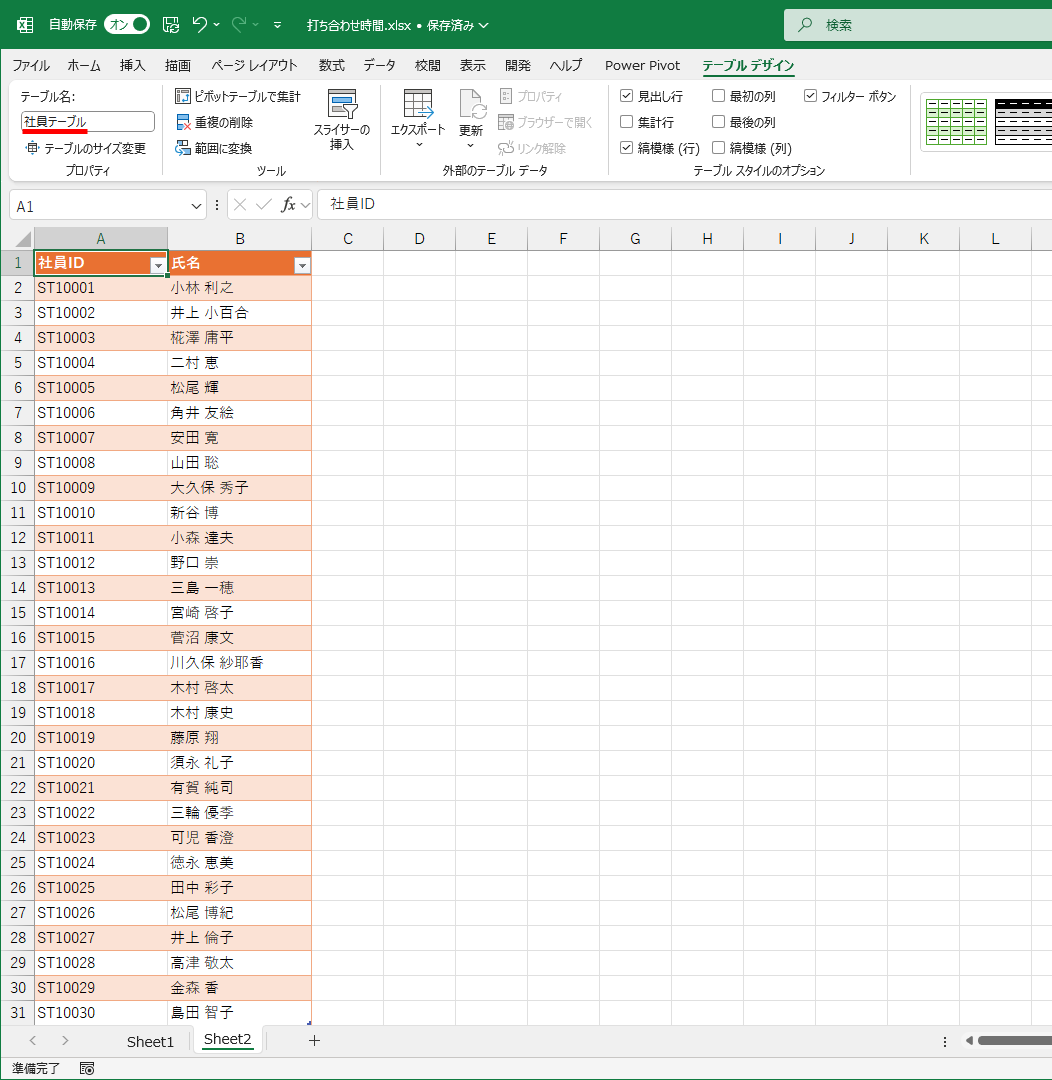The image size is (1052, 1080).
Task: Switch to the Power Pivot tab
Action: (x=642, y=65)
